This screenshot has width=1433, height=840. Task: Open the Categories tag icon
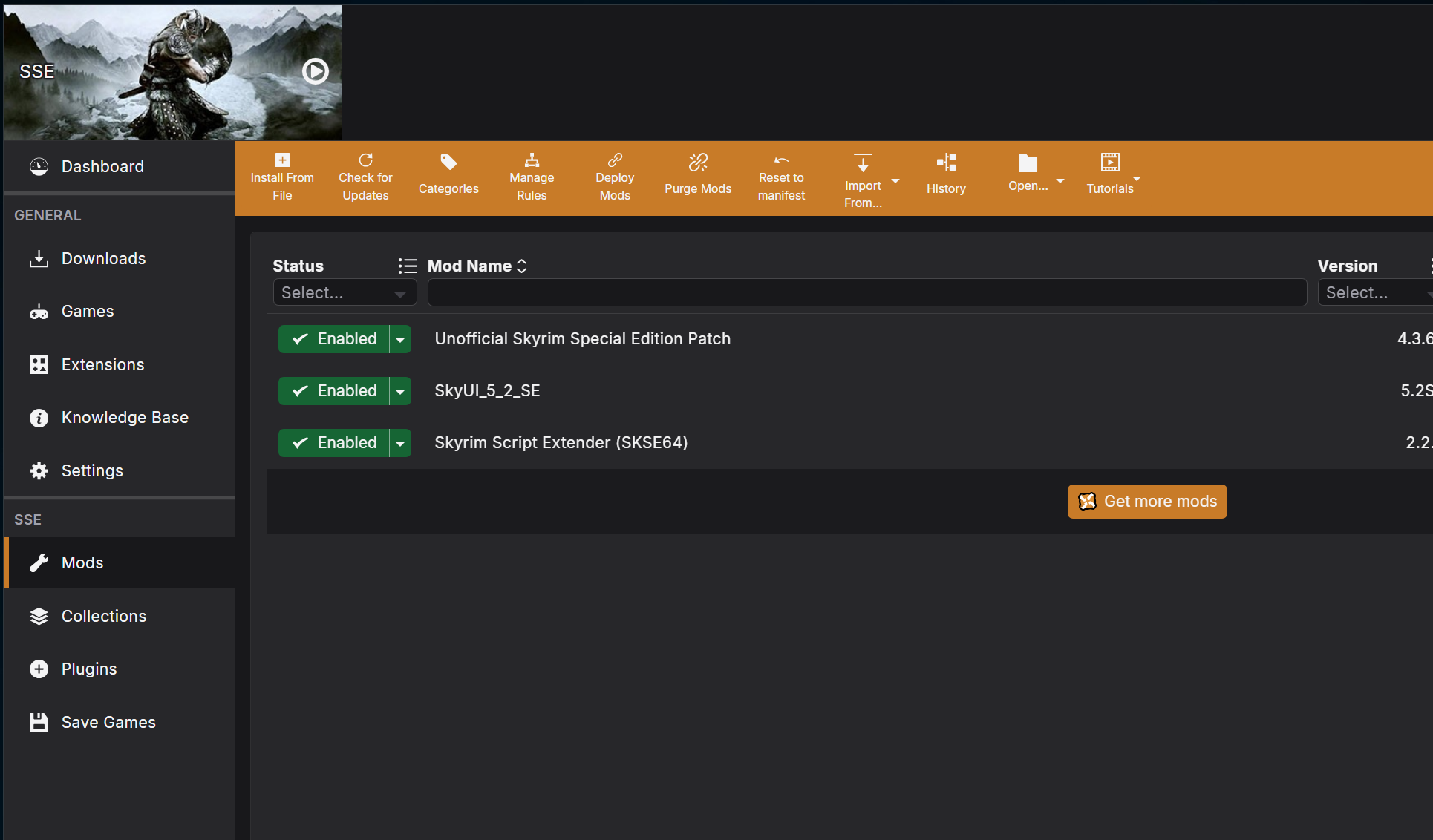click(x=448, y=163)
